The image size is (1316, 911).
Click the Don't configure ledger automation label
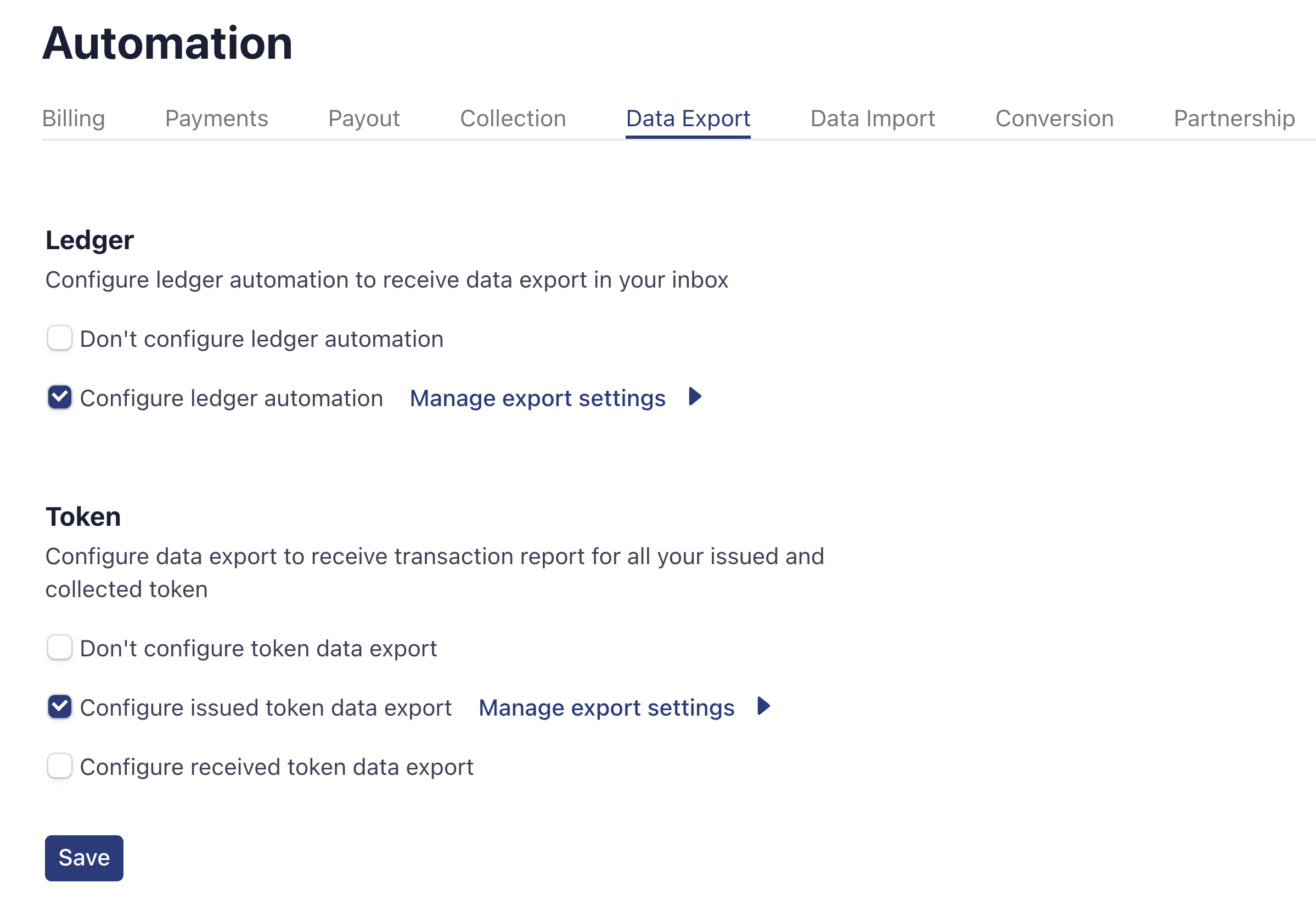click(261, 339)
